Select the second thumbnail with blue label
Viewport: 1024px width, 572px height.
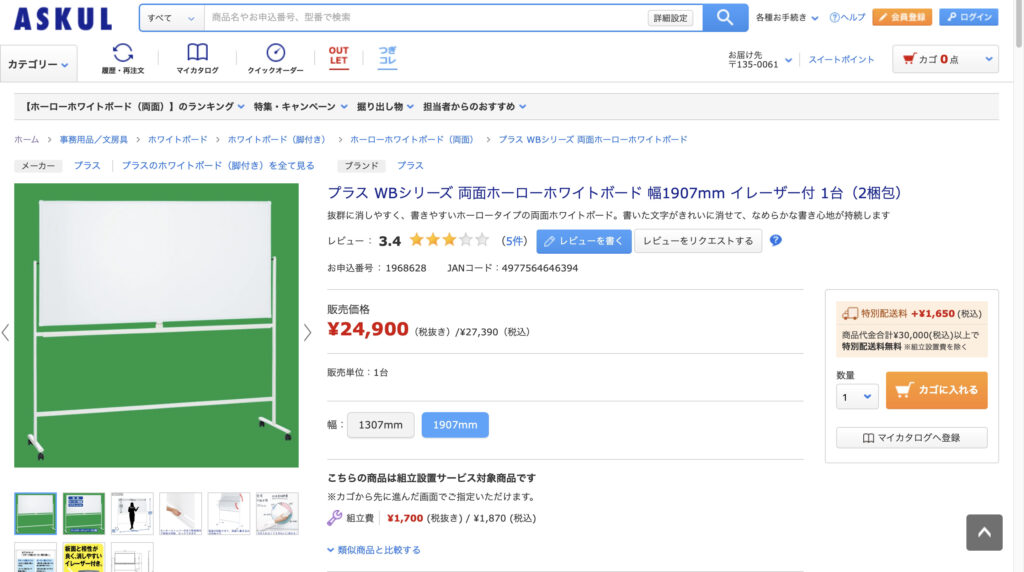point(84,514)
